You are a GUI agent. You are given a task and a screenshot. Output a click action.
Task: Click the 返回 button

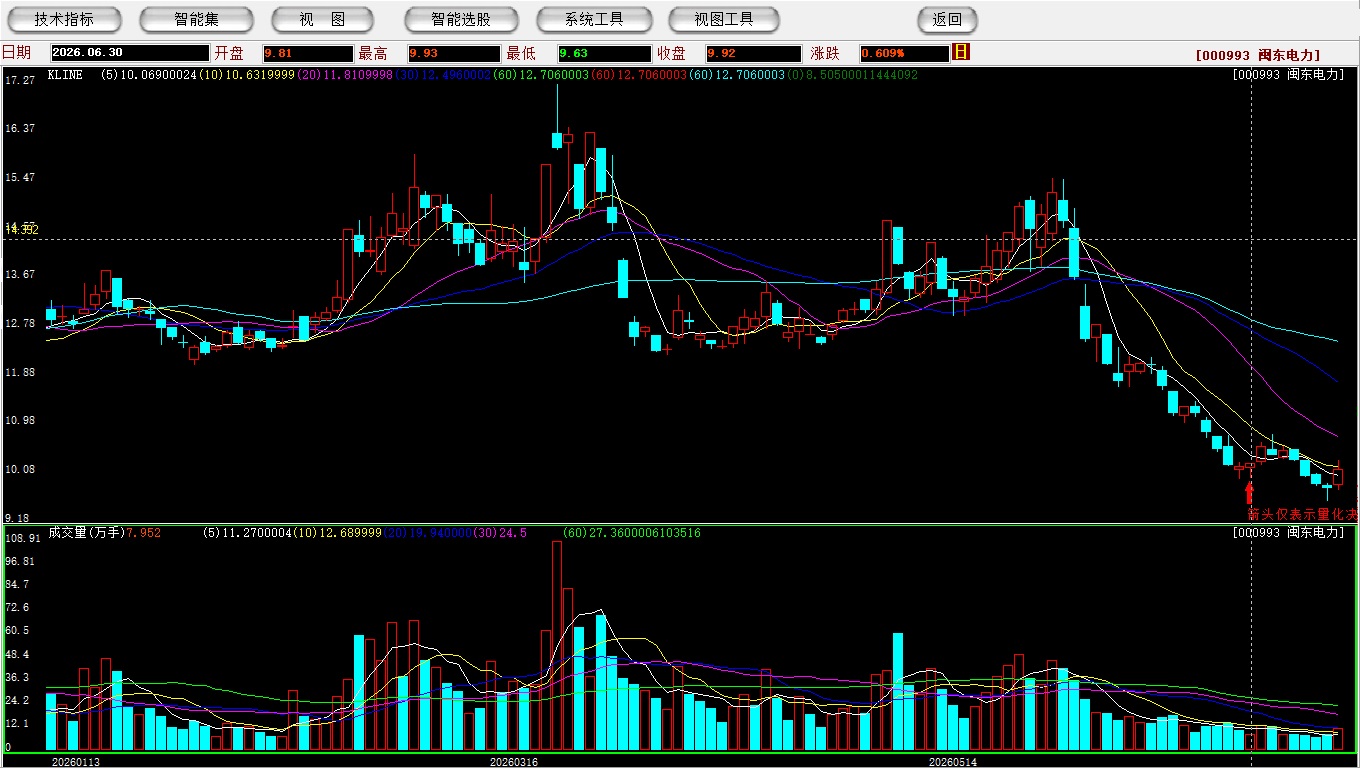(x=947, y=20)
